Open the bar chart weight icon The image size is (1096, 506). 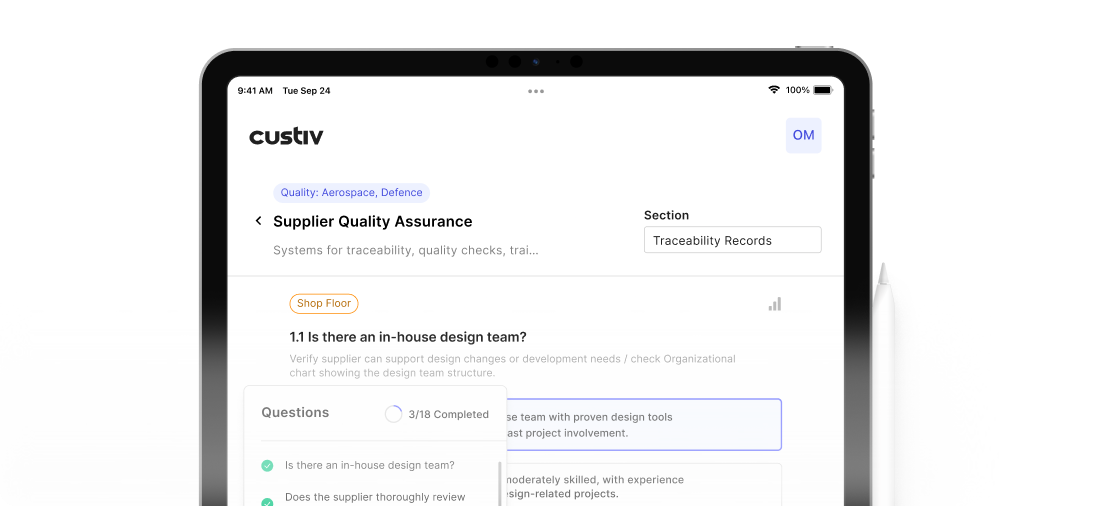click(774, 304)
